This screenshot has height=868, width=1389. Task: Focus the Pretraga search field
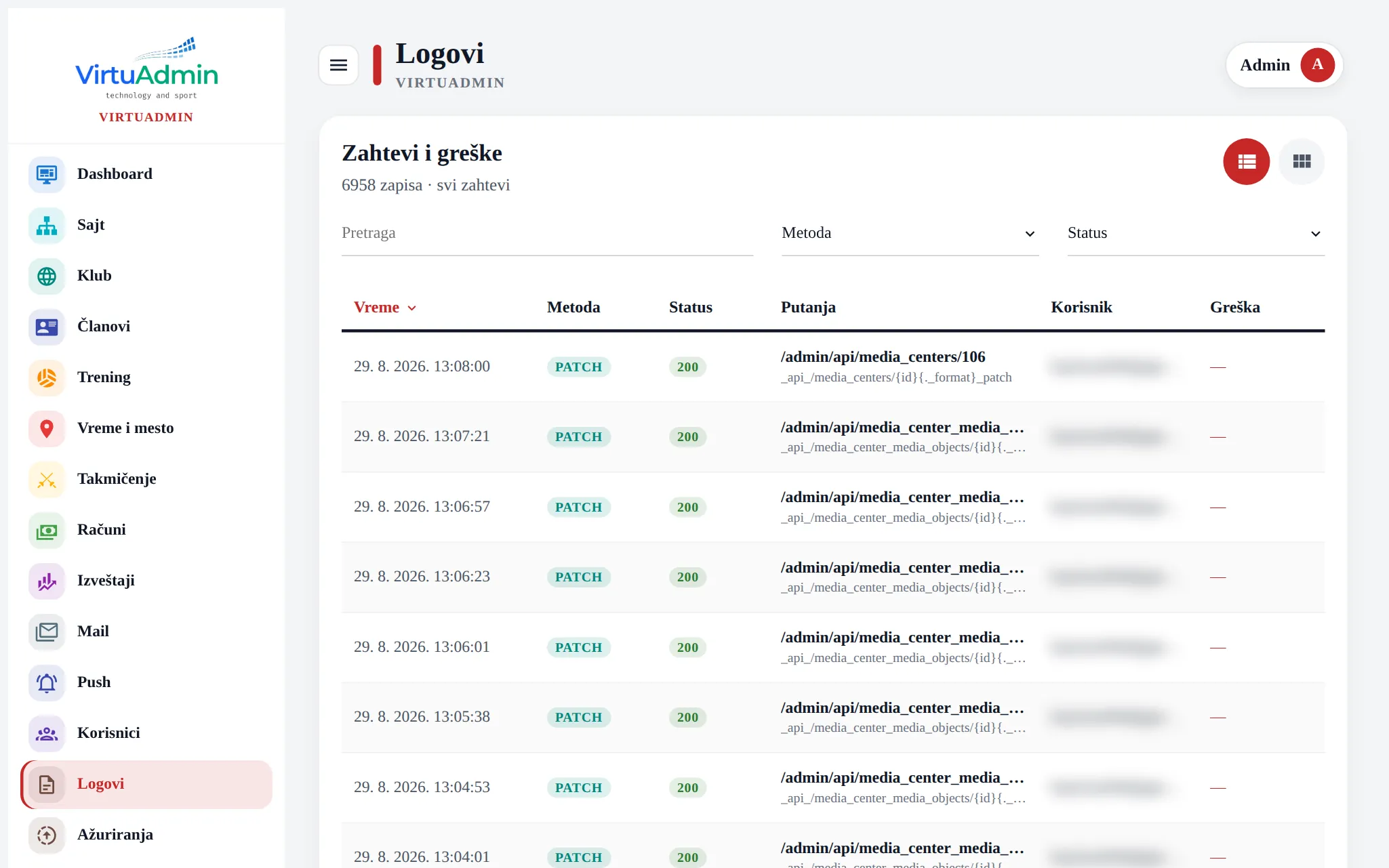(547, 233)
